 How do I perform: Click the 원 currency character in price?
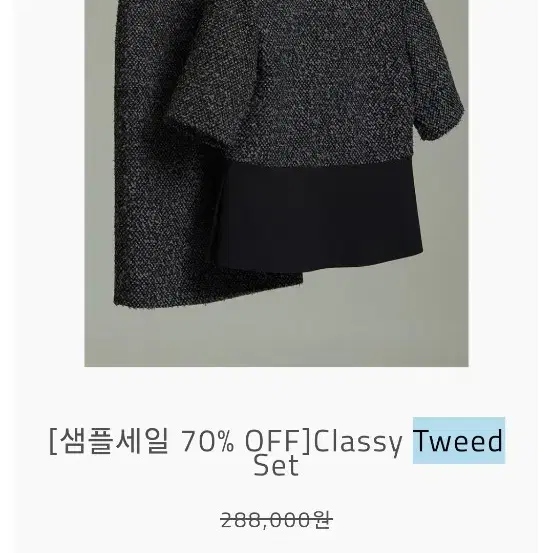(322, 521)
